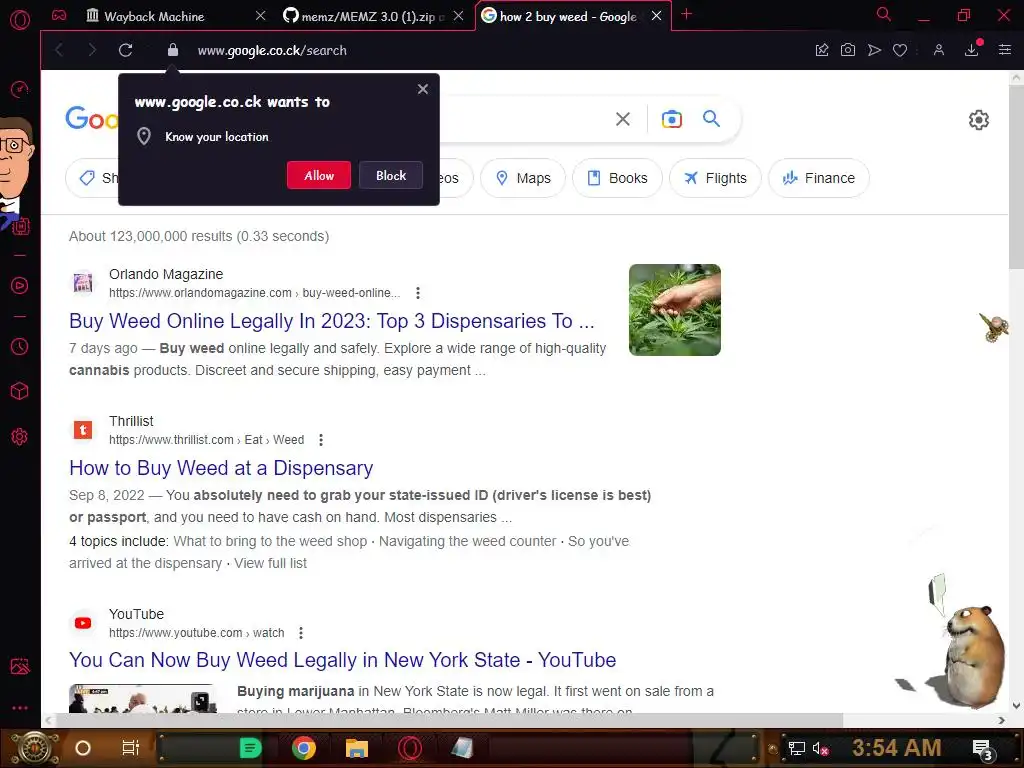Clear the search box text
Screen dimensions: 1024x768
pos(623,119)
